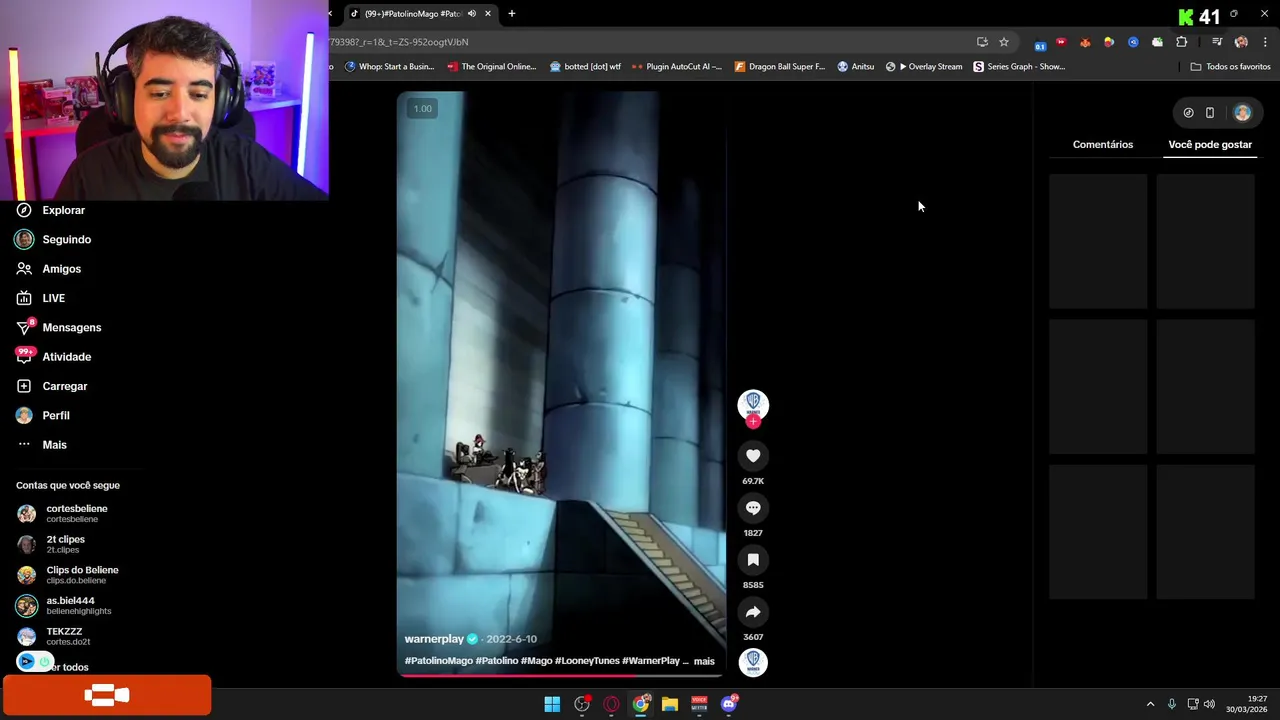
Task: Mute the TikTok tab audio
Action: pos(471,14)
